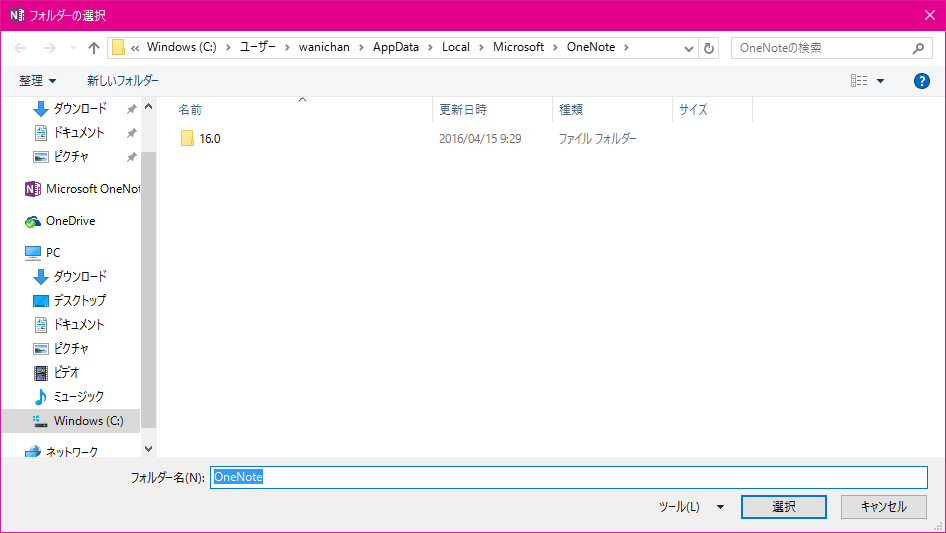The width and height of the screenshot is (946, 533).
Task: Expand the arrow after OneNote breadcrumb
Action: pyautogui.click(x=626, y=48)
